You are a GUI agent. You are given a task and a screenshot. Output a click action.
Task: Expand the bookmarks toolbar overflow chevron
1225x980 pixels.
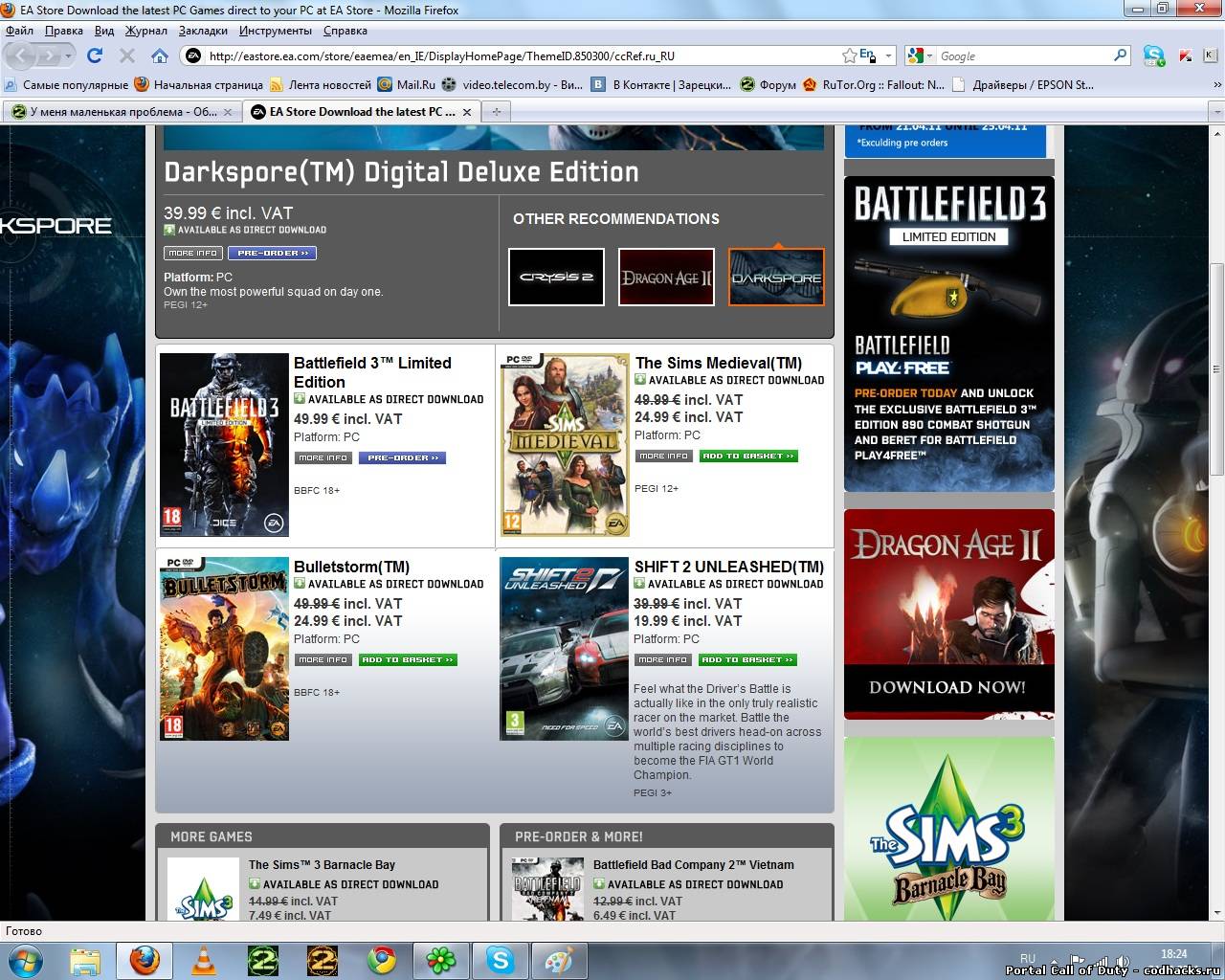pos(1217,84)
